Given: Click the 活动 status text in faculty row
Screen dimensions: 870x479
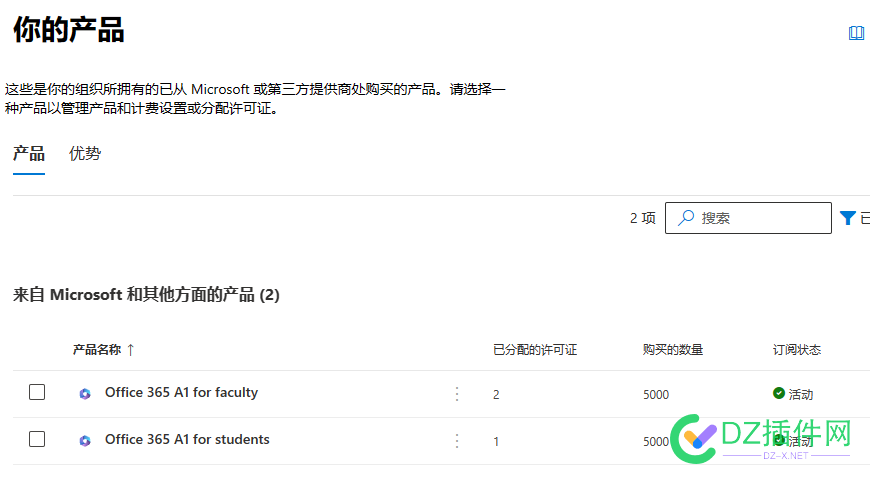Looking at the screenshot, I should (801, 395).
